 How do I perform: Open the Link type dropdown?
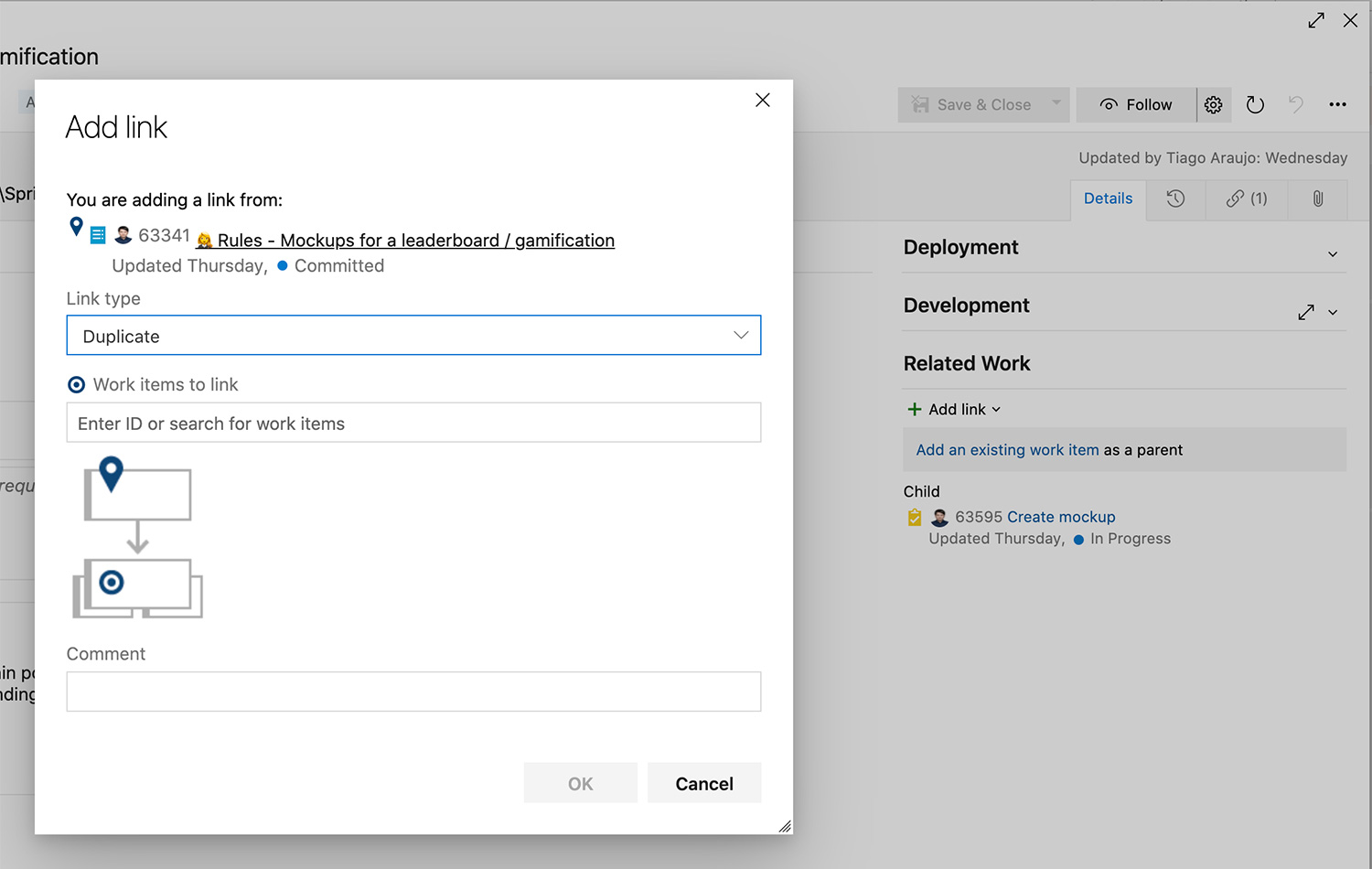[x=413, y=336]
